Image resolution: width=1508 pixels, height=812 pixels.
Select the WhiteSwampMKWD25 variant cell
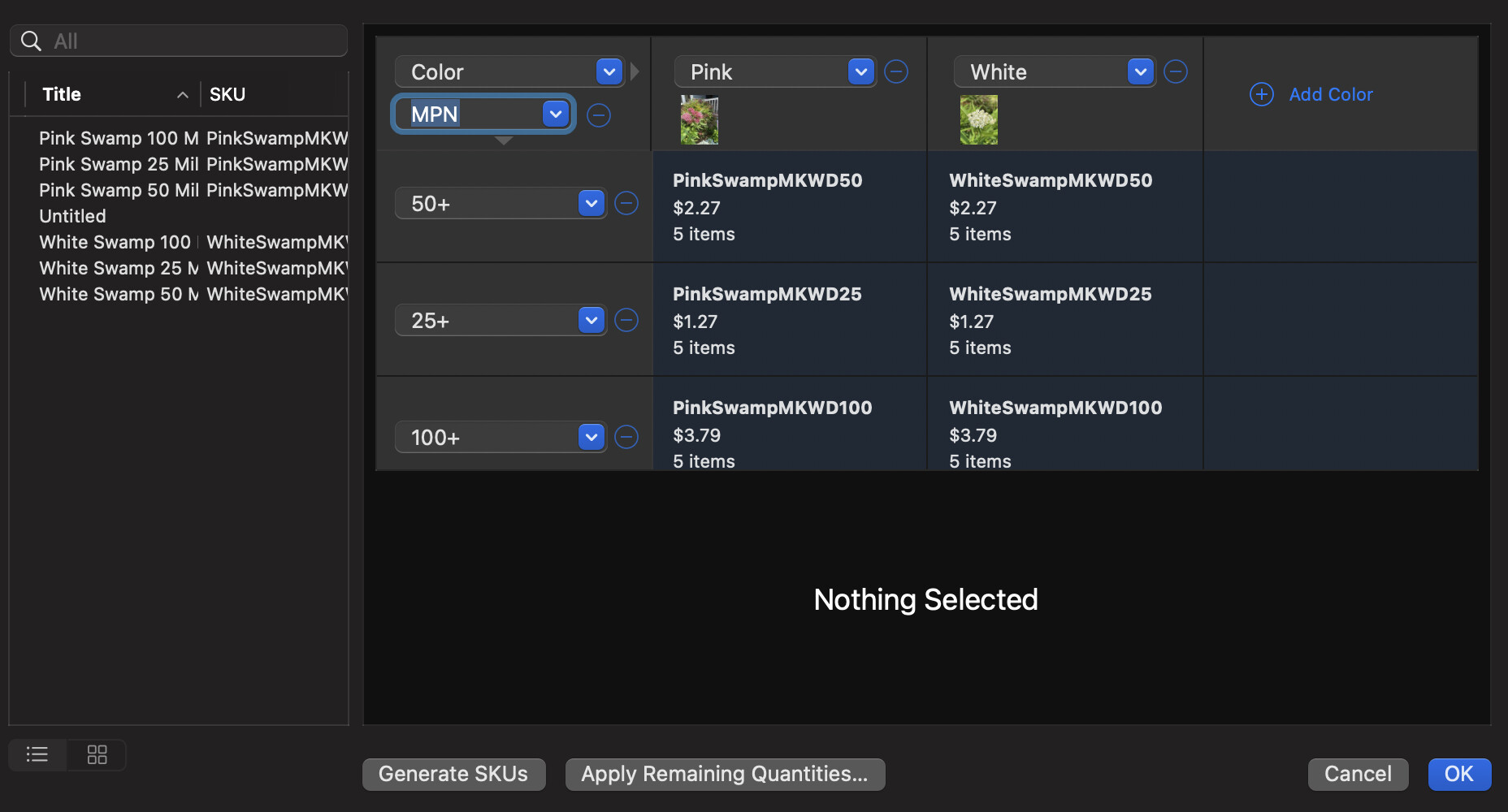[x=1065, y=320]
